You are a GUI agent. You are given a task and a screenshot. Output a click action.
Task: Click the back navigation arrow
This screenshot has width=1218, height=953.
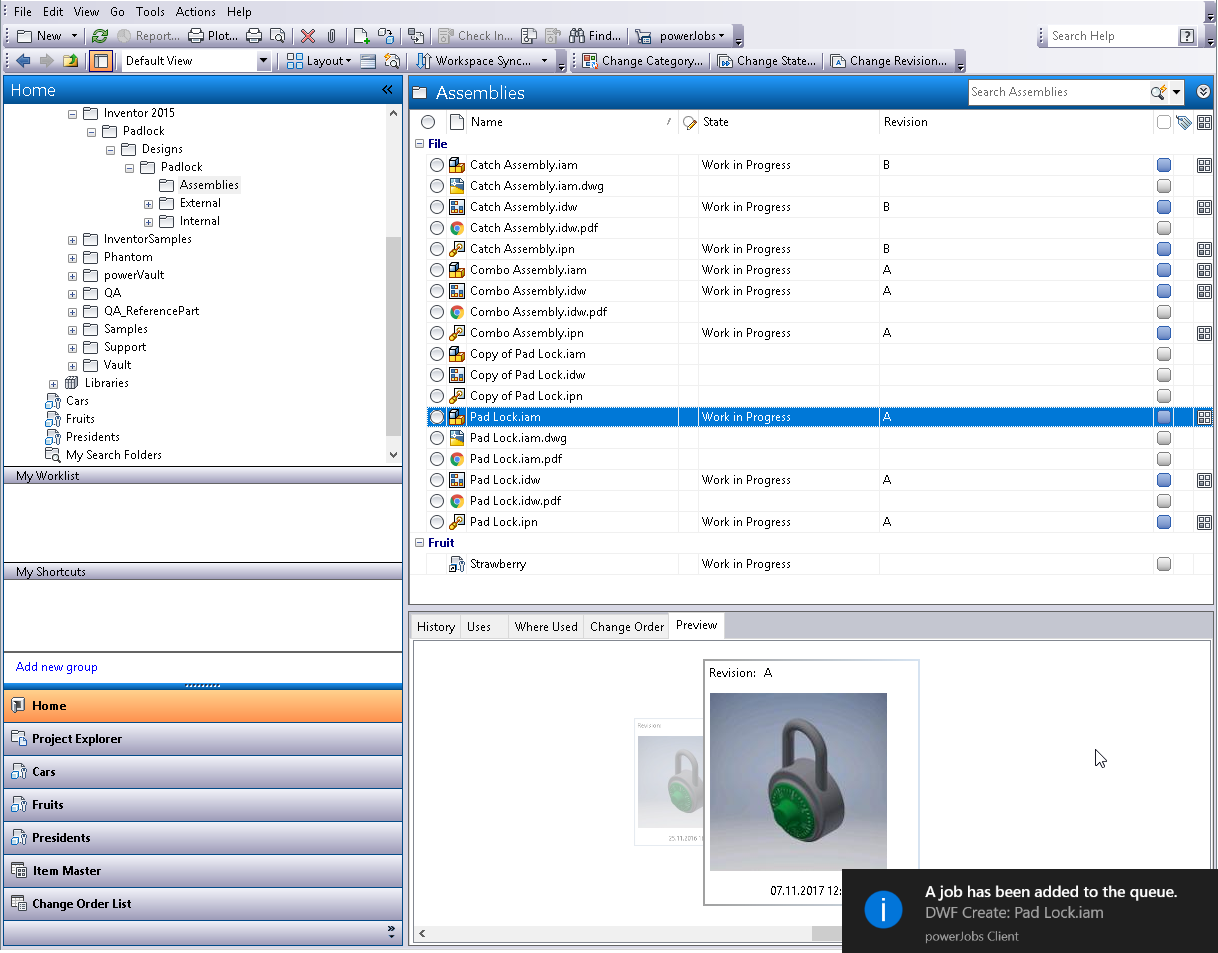point(22,61)
